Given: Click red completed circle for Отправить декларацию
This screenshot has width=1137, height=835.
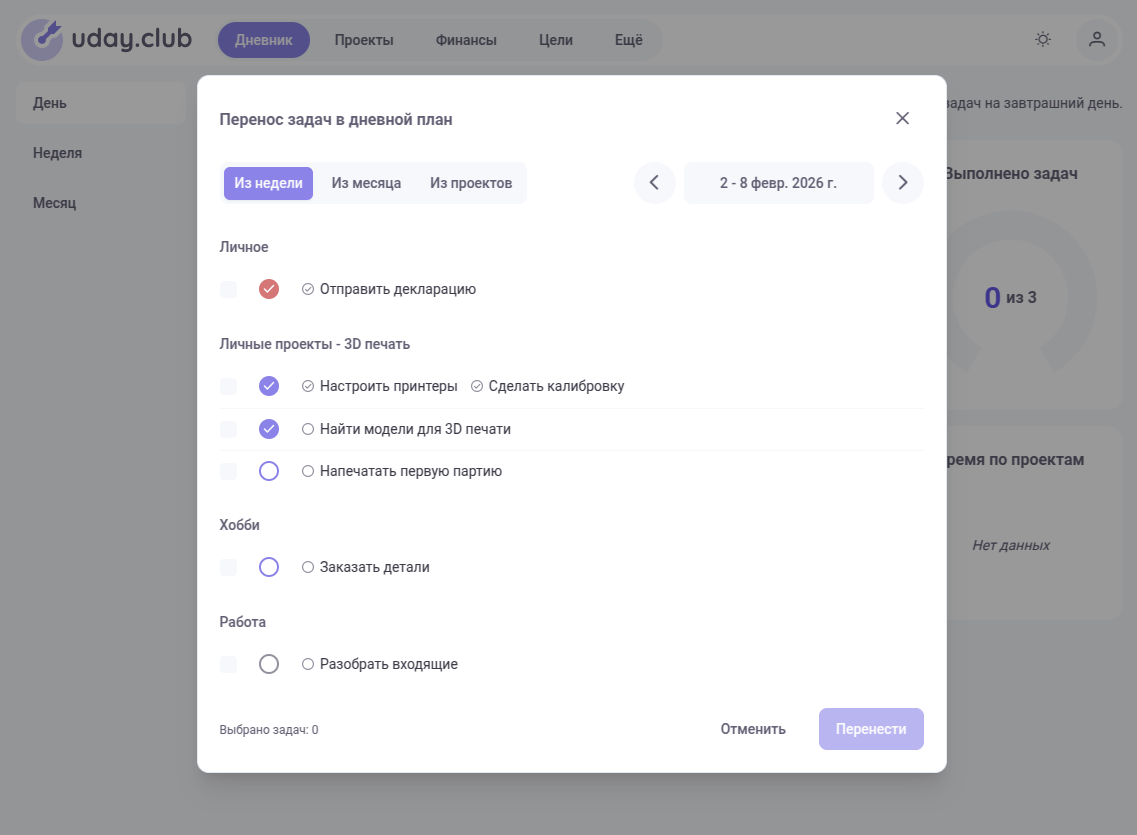Looking at the screenshot, I should pos(269,289).
